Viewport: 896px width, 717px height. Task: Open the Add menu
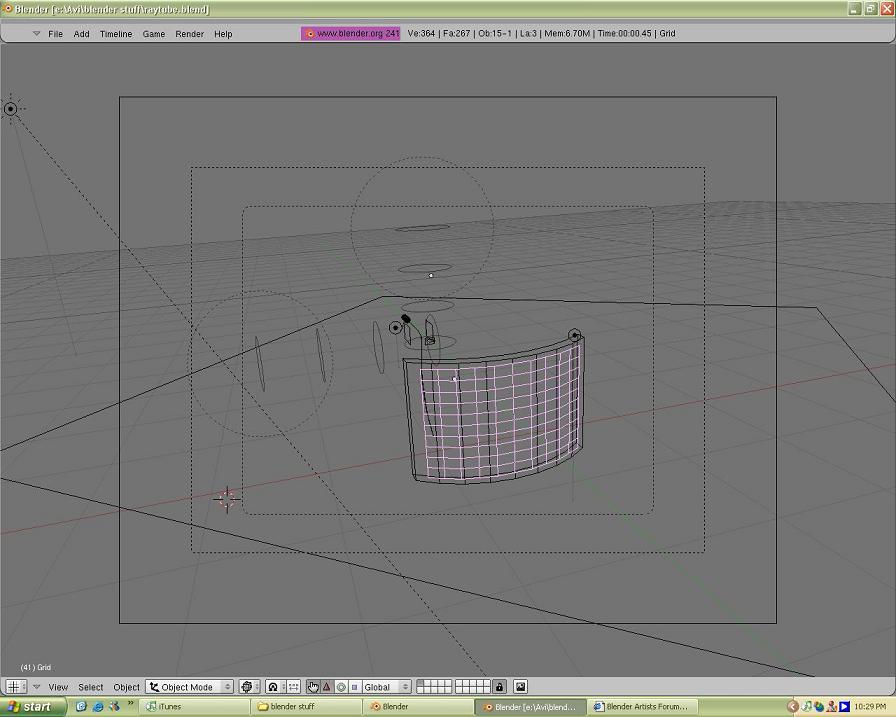pos(81,34)
